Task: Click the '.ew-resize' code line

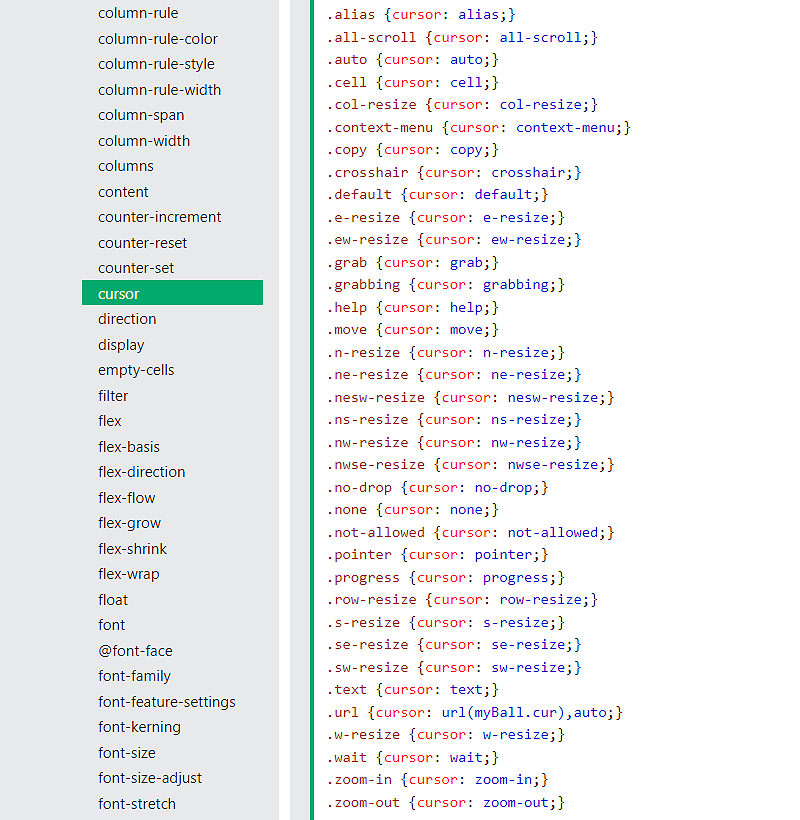Action: click(454, 240)
